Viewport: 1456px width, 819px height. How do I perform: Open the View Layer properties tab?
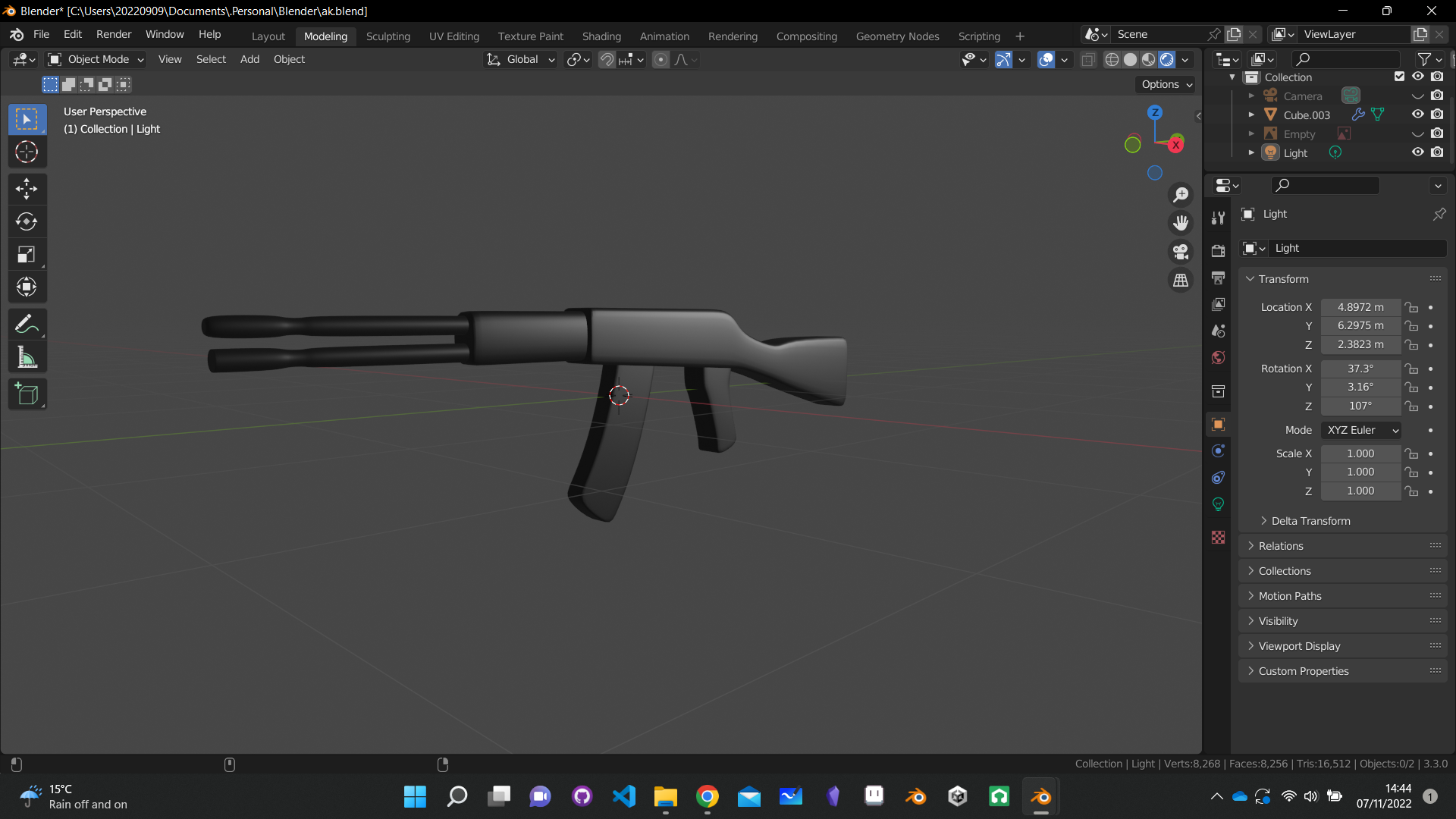(x=1218, y=304)
